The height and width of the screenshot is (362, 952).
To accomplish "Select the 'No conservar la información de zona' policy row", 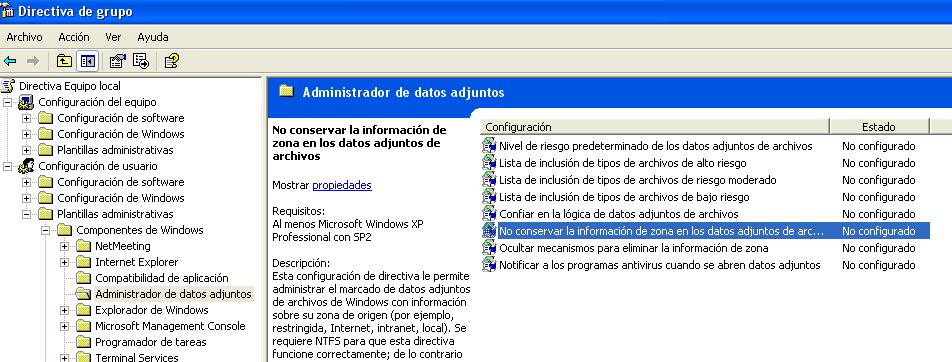I will [705, 231].
